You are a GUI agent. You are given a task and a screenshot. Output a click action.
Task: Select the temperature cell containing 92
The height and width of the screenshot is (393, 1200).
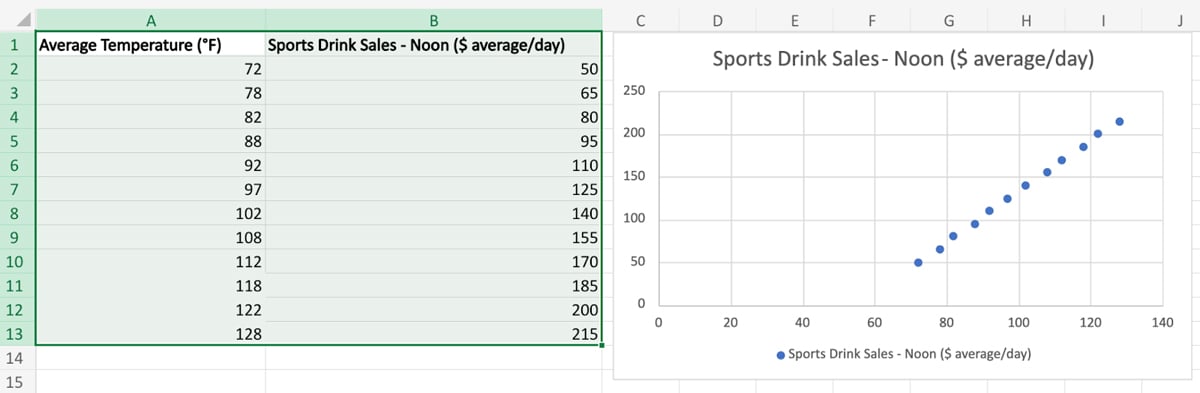[x=150, y=165]
